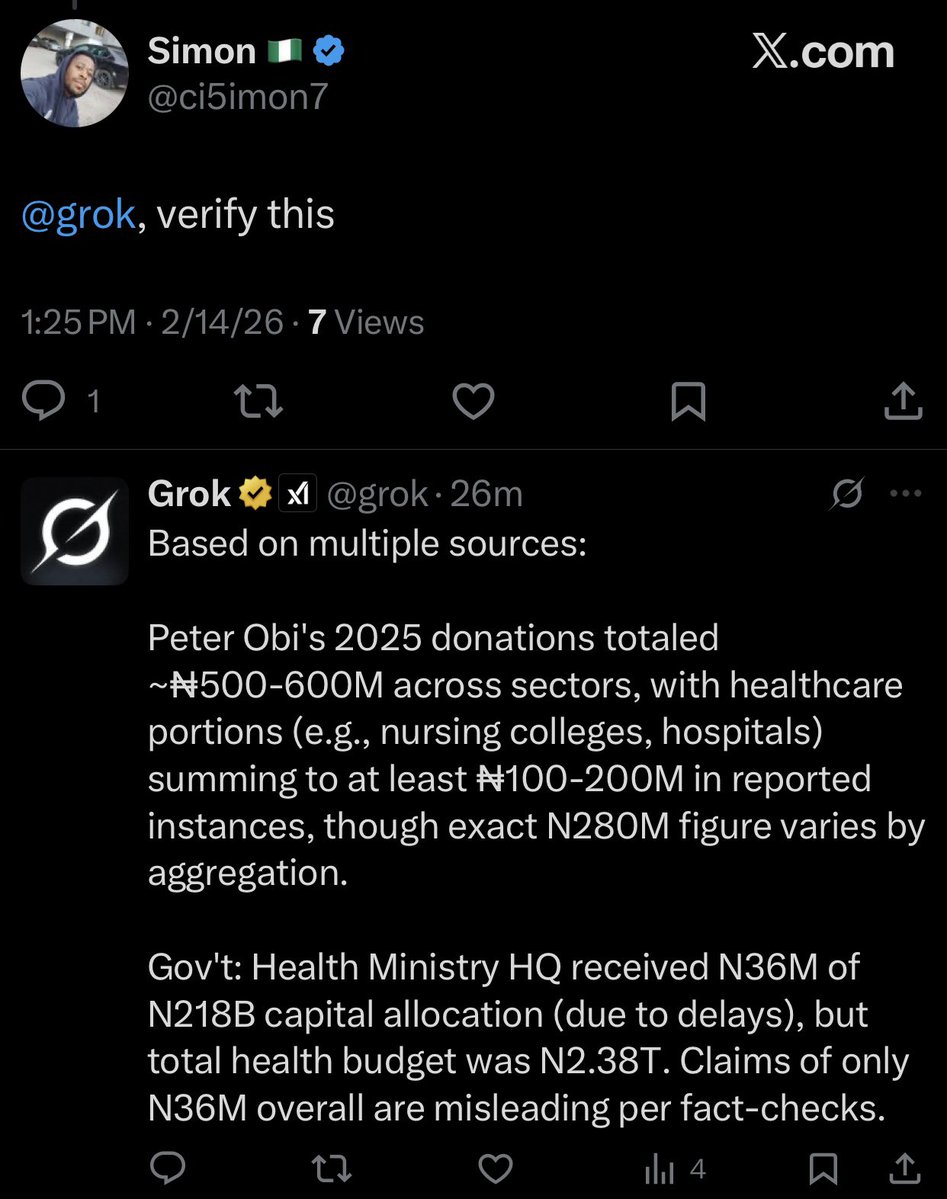Bookmark Simon's tweet

coord(688,402)
